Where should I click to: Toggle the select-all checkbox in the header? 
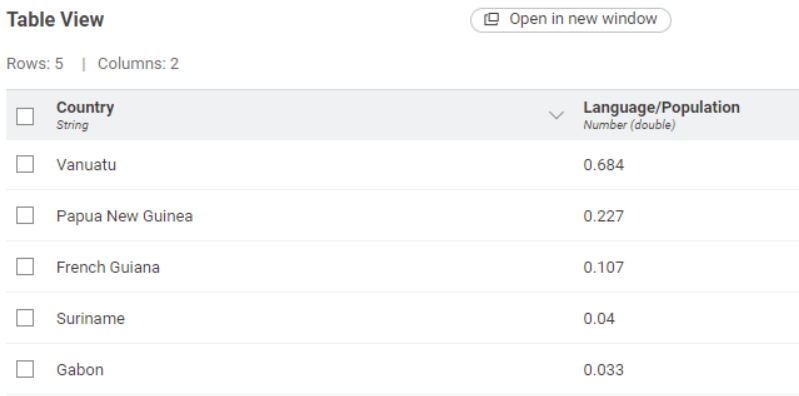point(25,116)
